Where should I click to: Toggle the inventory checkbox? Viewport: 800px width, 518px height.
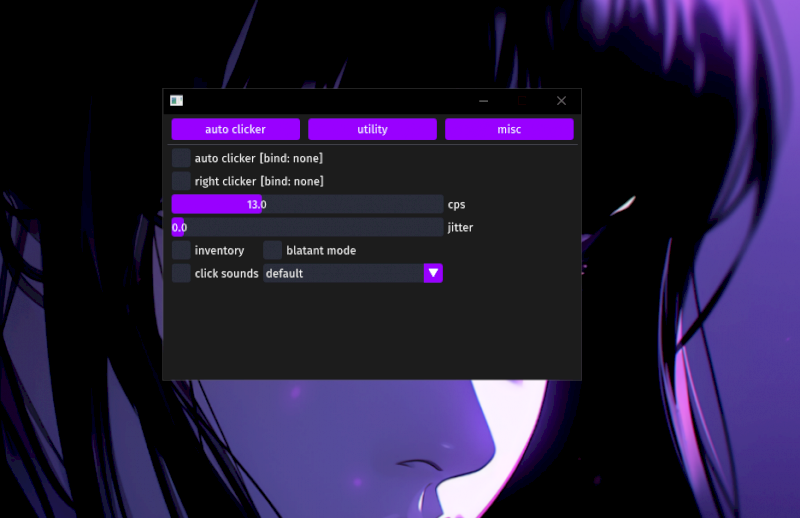181,250
